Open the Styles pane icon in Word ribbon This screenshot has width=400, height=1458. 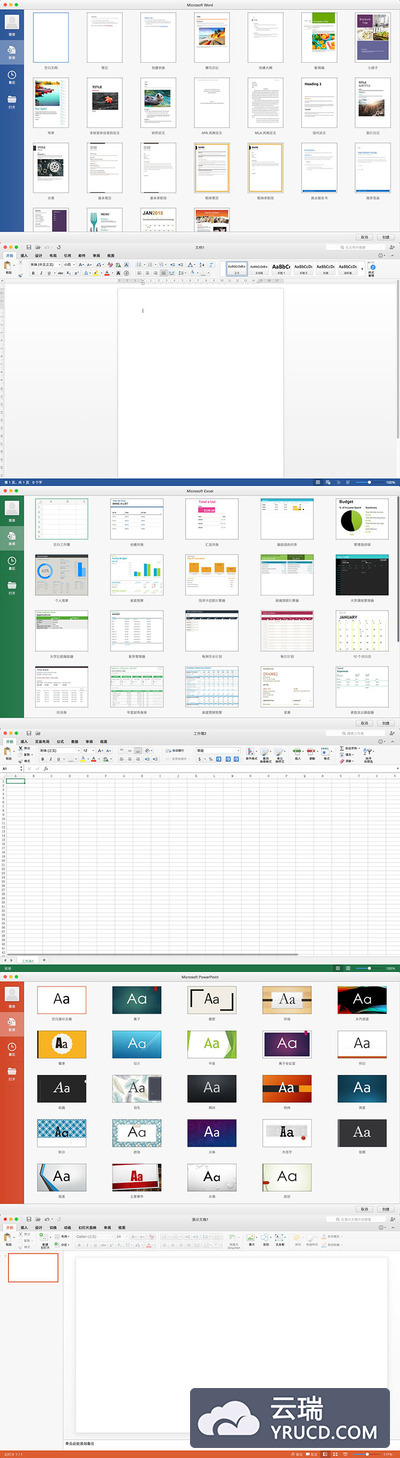click(x=372, y=267)
